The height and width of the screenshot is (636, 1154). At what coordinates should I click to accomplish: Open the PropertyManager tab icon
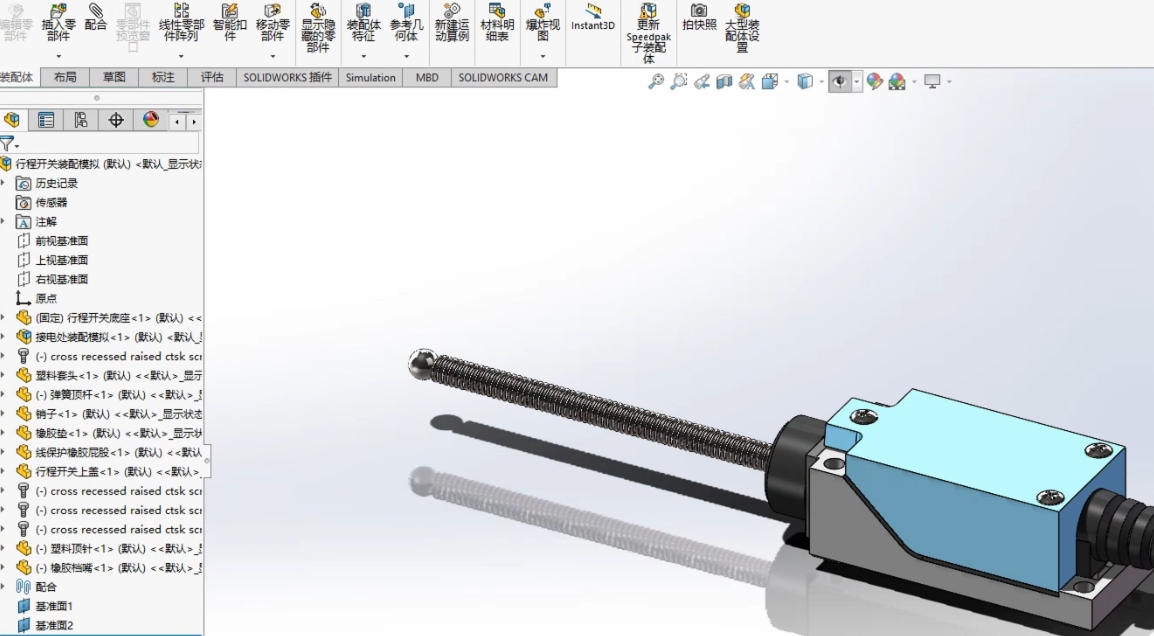point(46,120)
